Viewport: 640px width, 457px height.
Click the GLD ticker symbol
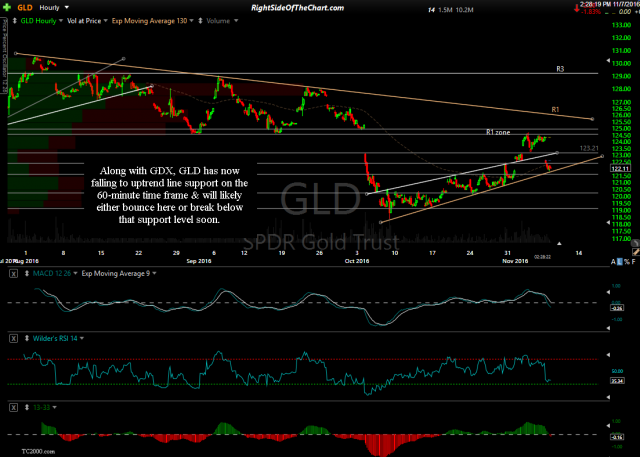25,8
